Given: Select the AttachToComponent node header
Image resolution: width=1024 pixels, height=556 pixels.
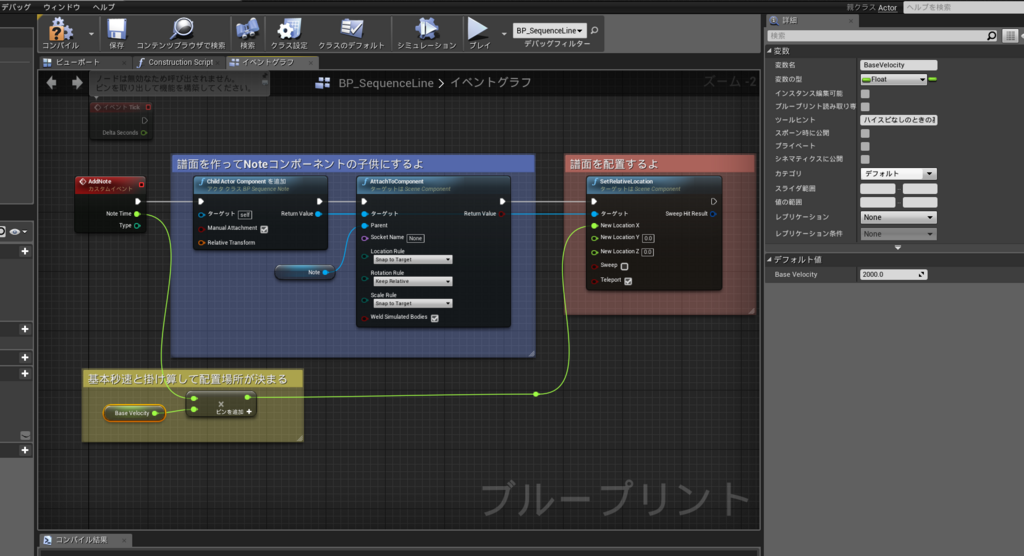Looking at the screenshot, I should 433,185.
